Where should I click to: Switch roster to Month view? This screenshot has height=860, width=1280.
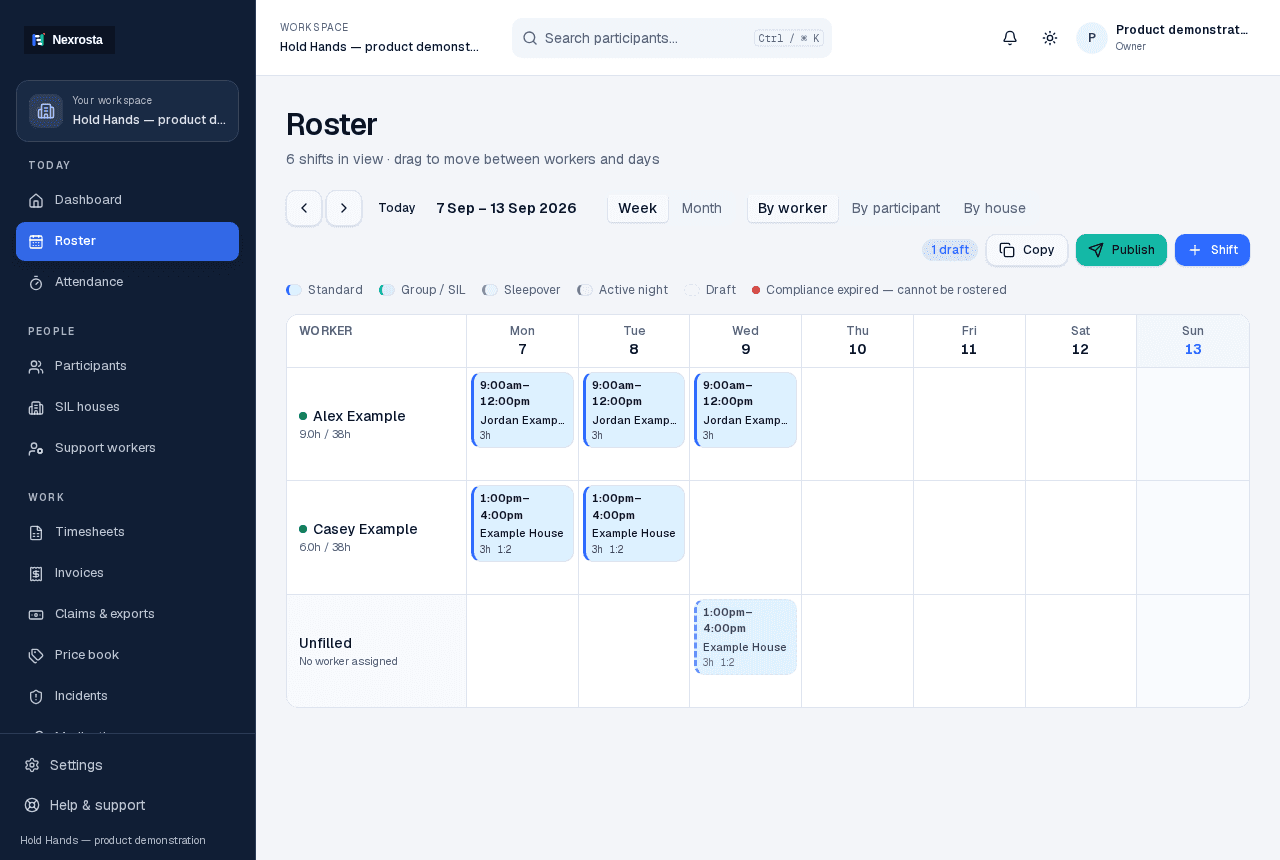(702, 208)
